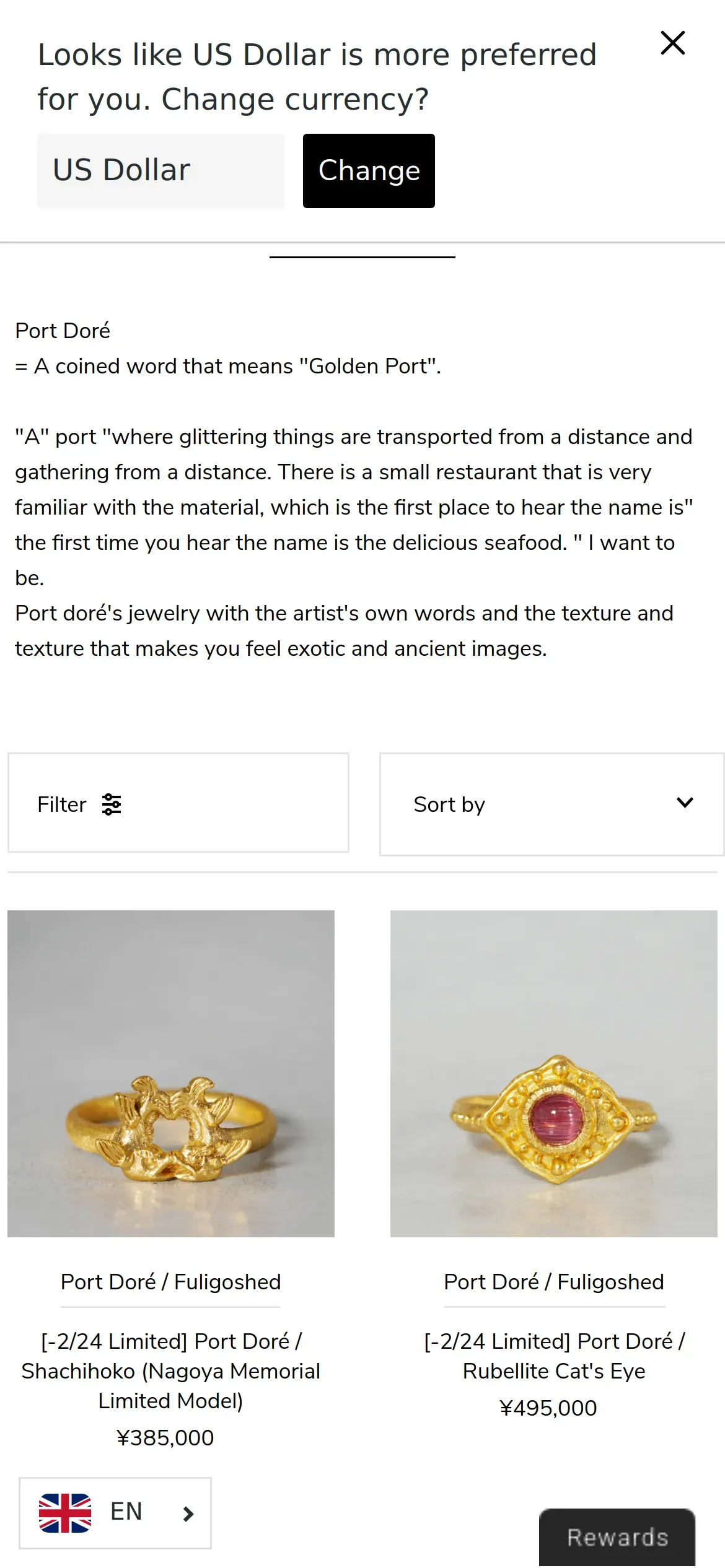Click the UK flag language icon
725x1568 pixels.
tap(65, 1513)
